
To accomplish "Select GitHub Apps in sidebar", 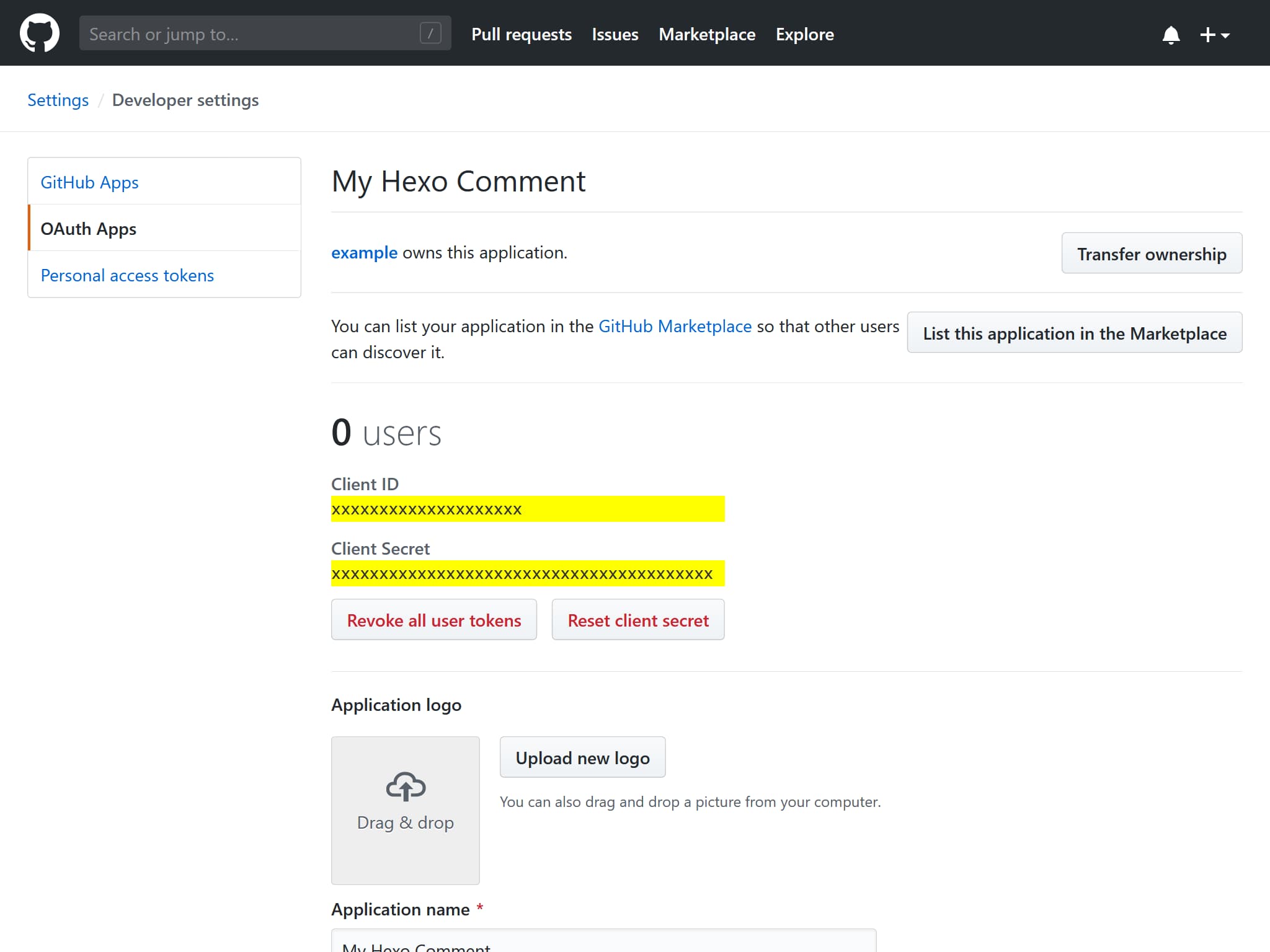I will 89,182.
